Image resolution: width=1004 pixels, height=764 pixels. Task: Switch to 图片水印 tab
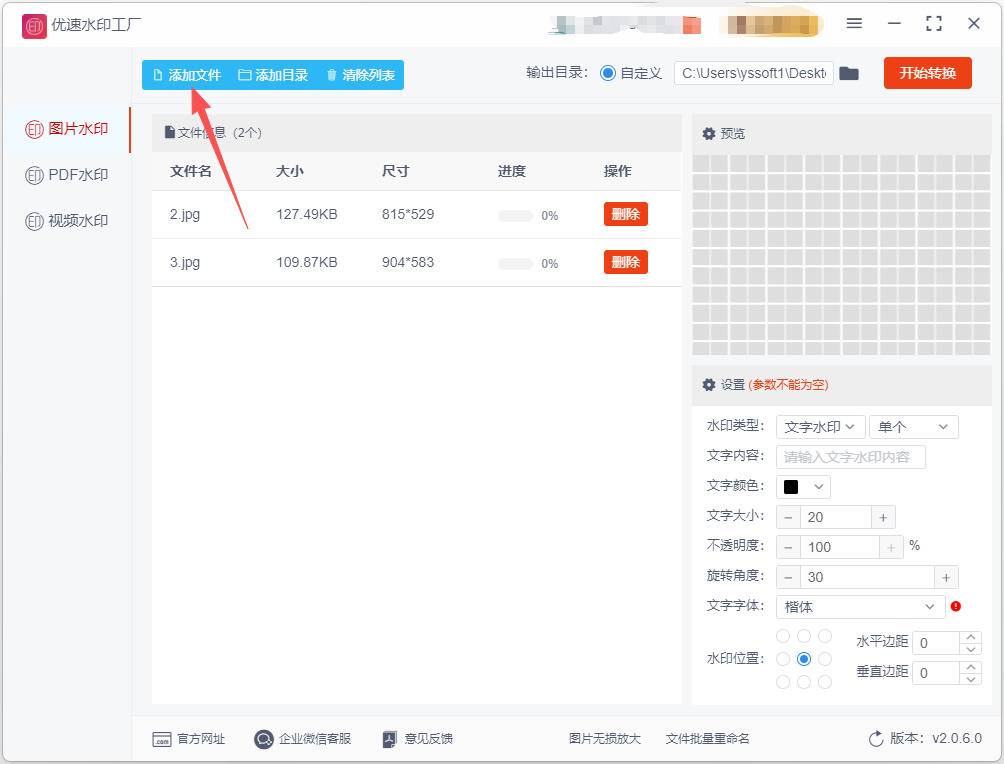67,129
